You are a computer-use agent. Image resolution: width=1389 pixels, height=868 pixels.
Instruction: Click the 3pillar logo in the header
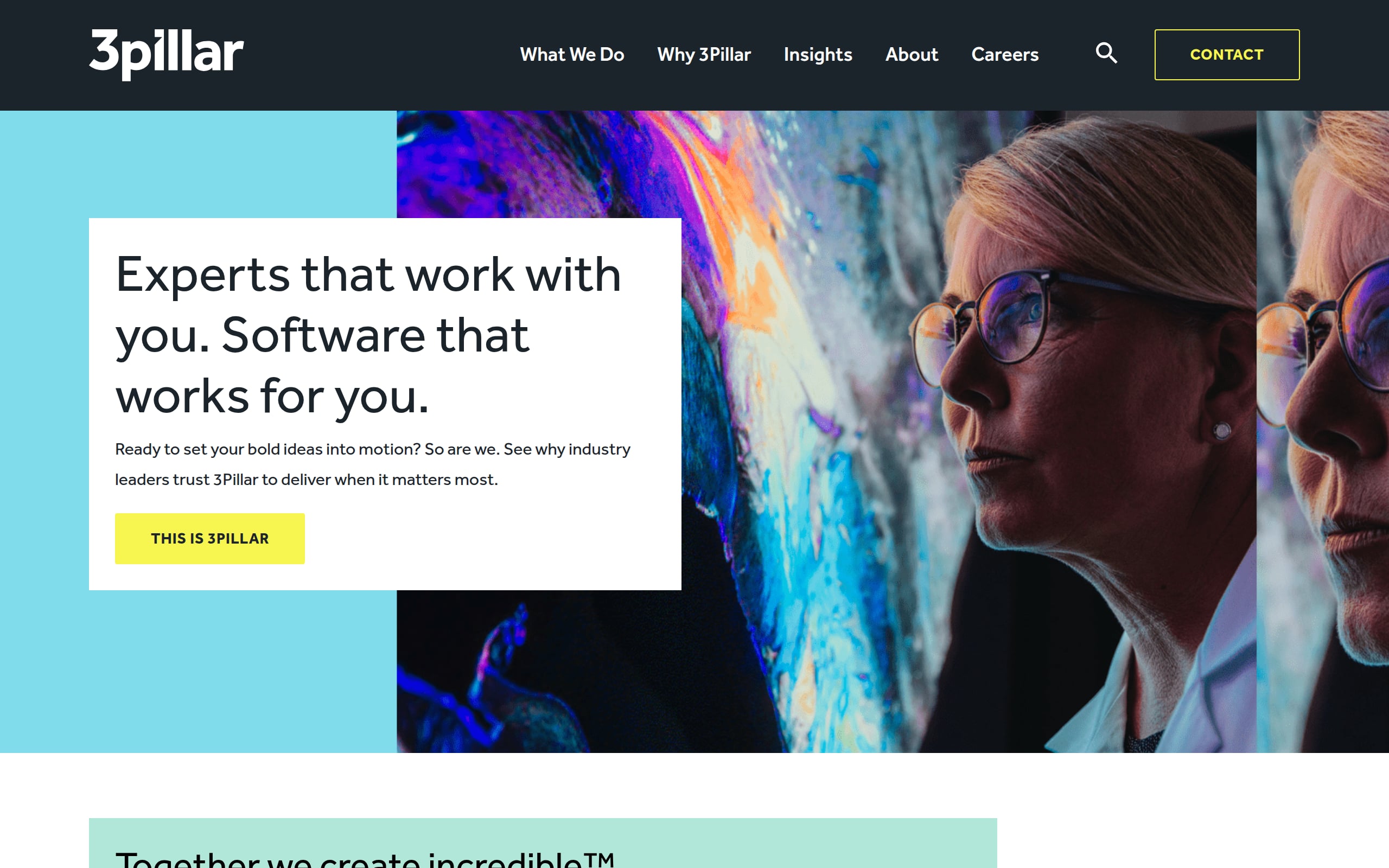coord(167,55)
